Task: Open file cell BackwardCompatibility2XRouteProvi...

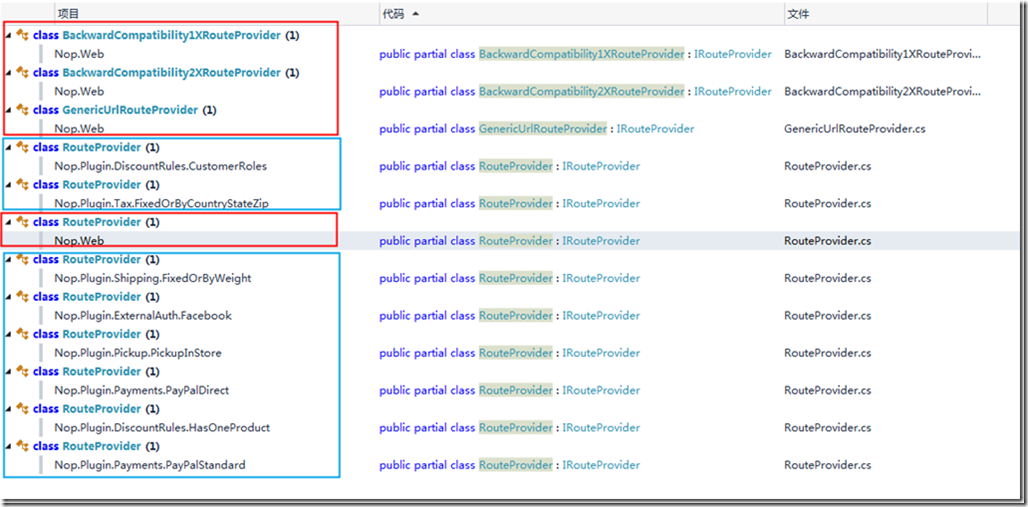Action: [883, 91]
